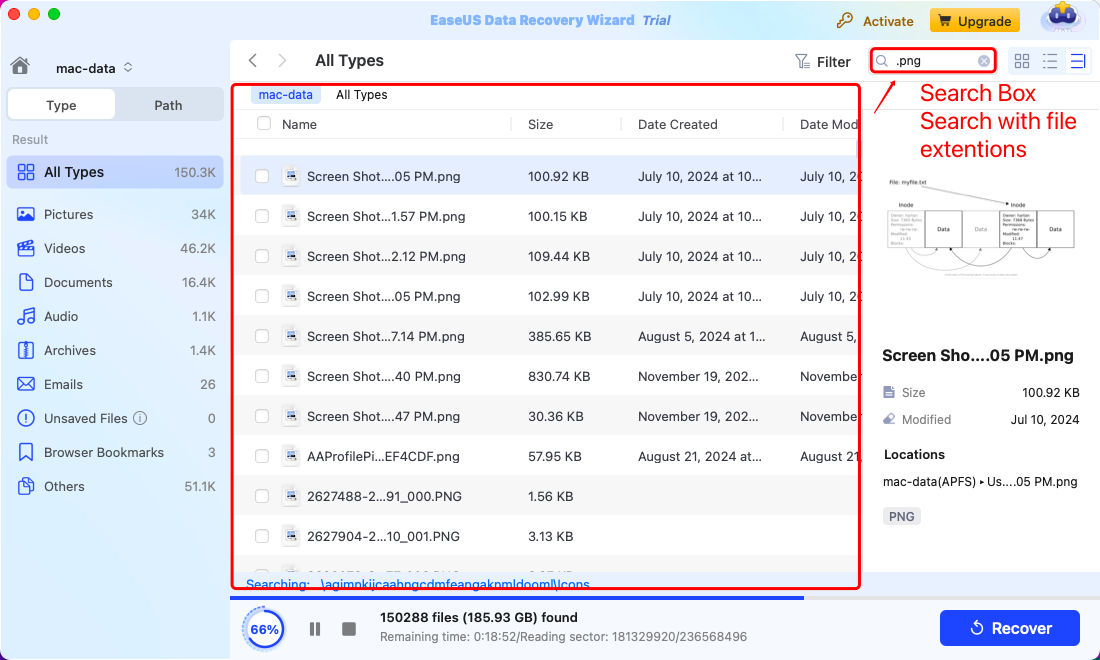Clear the search box text
1100x660 pixels.
[984, 61]
